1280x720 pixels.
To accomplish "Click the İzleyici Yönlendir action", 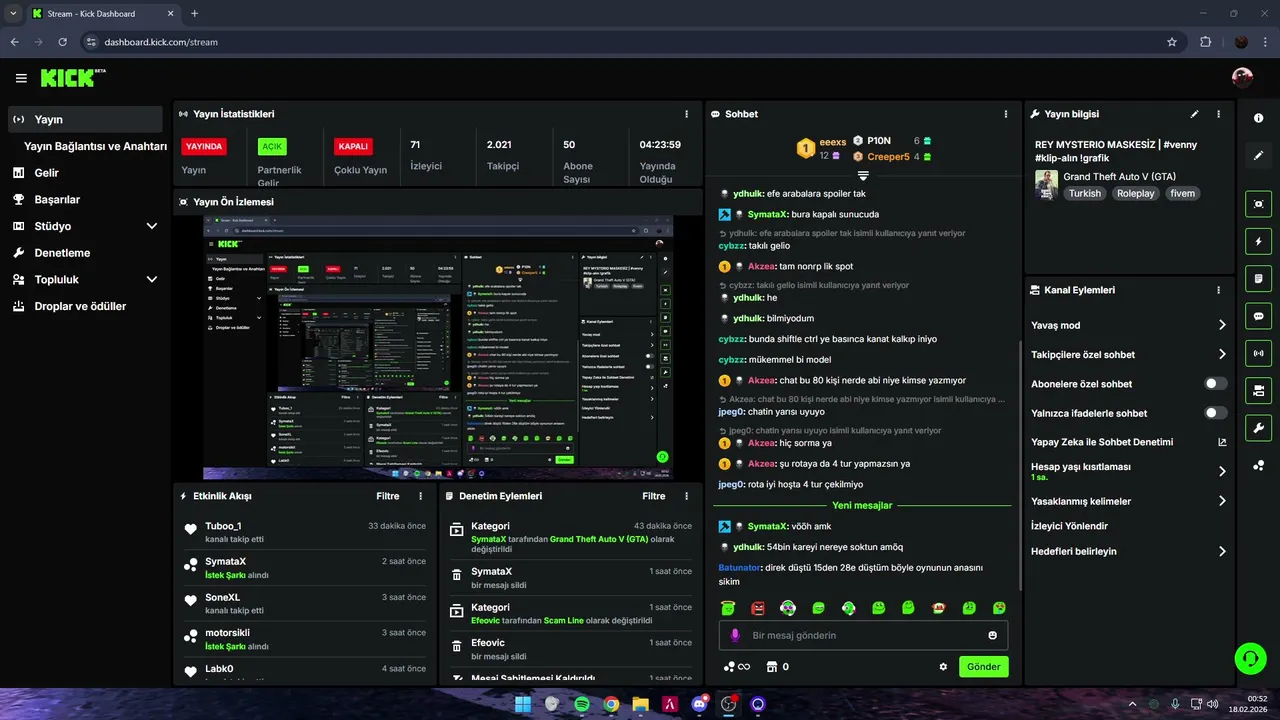I will tap(1069, 526).
